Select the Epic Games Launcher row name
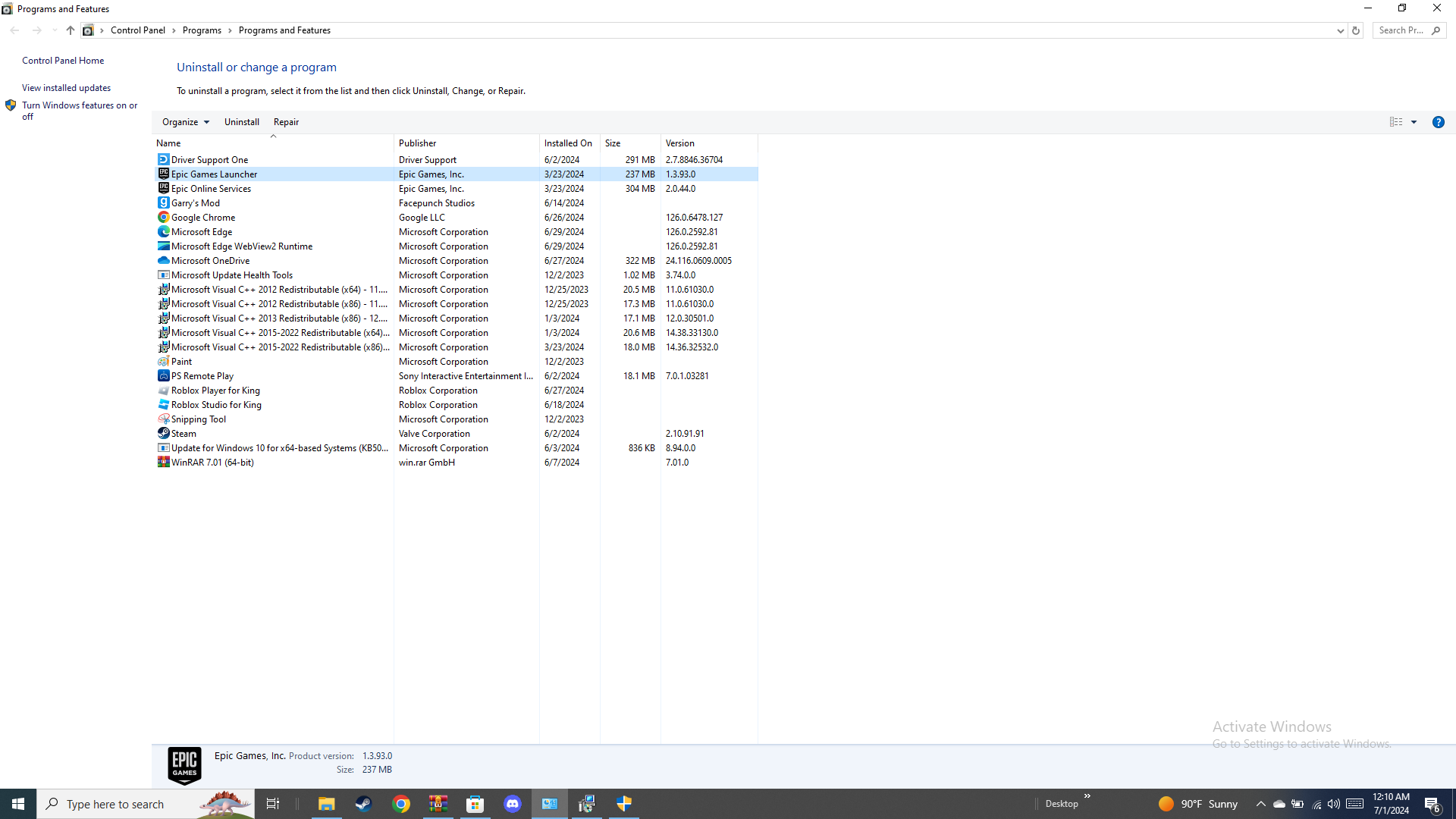Screen dimensions: 1456x819 pyautogui.click(x=214, y=174)
